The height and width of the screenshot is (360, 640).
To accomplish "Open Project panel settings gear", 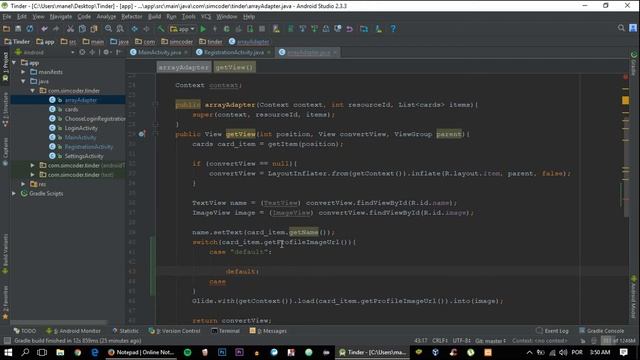I will coord(106,52).
